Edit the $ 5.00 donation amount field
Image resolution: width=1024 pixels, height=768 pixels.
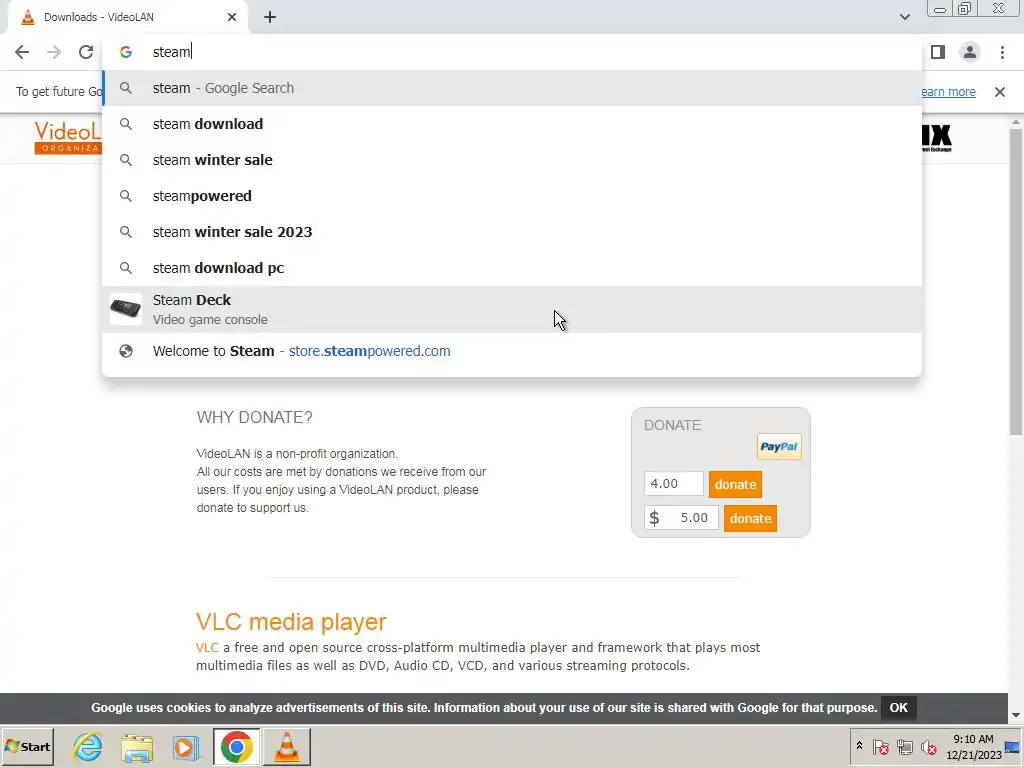(681, 518)
